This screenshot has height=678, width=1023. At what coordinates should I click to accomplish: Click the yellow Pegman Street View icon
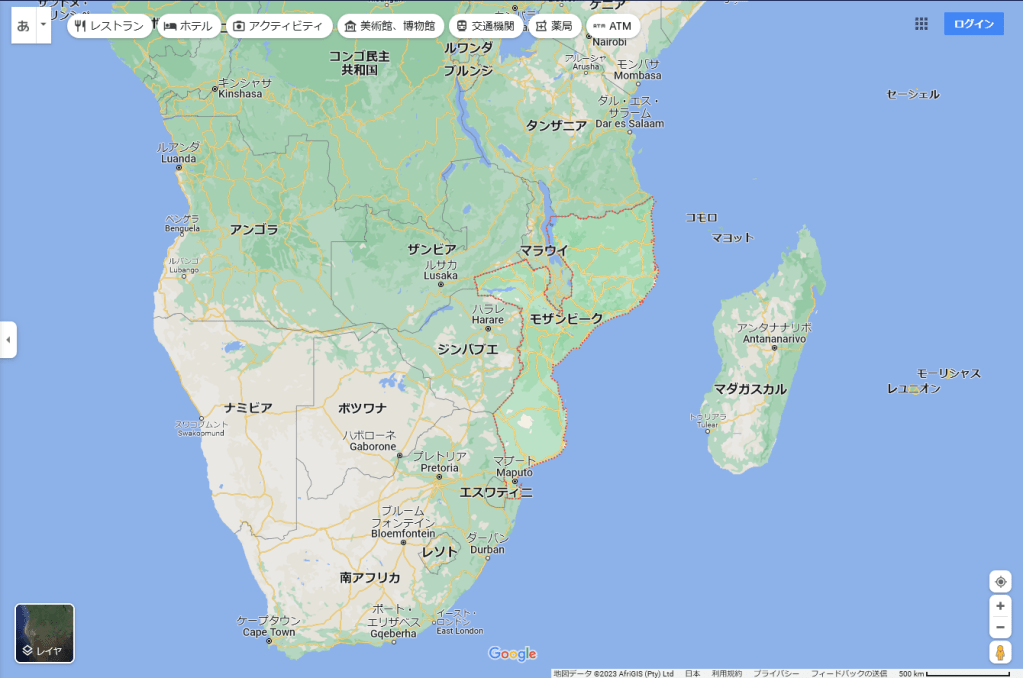[1000, 653]
